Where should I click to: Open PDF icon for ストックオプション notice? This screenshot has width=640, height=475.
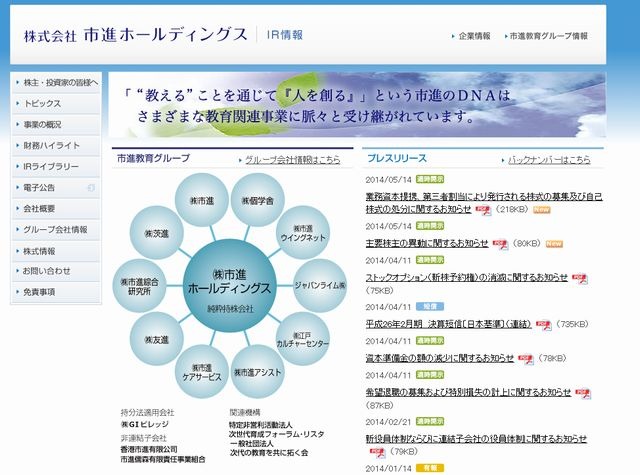click(x=580, y=278)
